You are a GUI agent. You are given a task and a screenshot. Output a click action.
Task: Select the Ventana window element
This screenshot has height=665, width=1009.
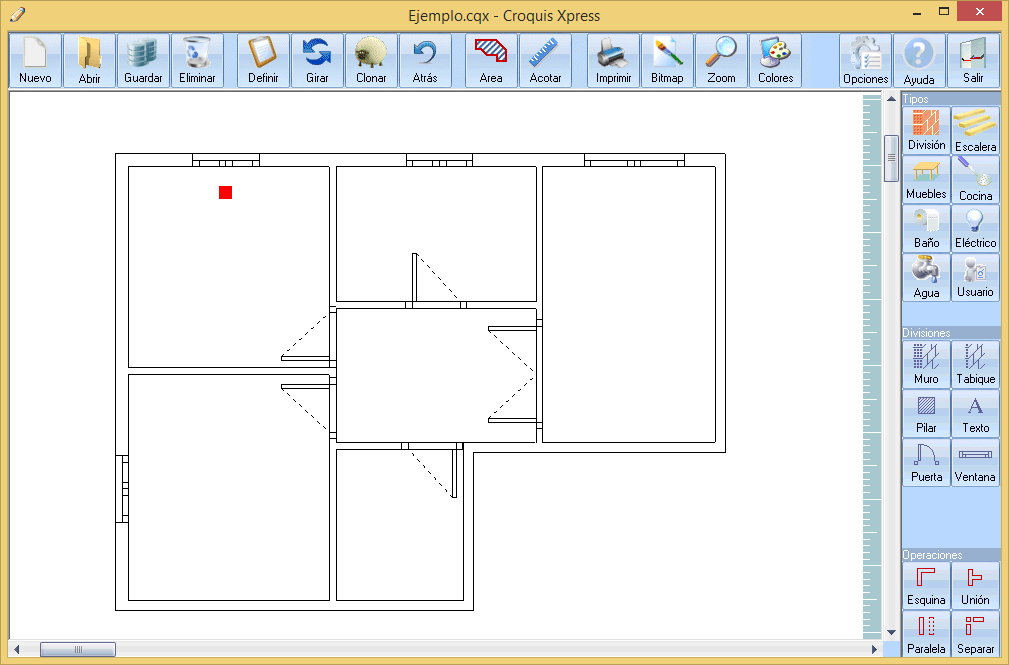(975, 462)
